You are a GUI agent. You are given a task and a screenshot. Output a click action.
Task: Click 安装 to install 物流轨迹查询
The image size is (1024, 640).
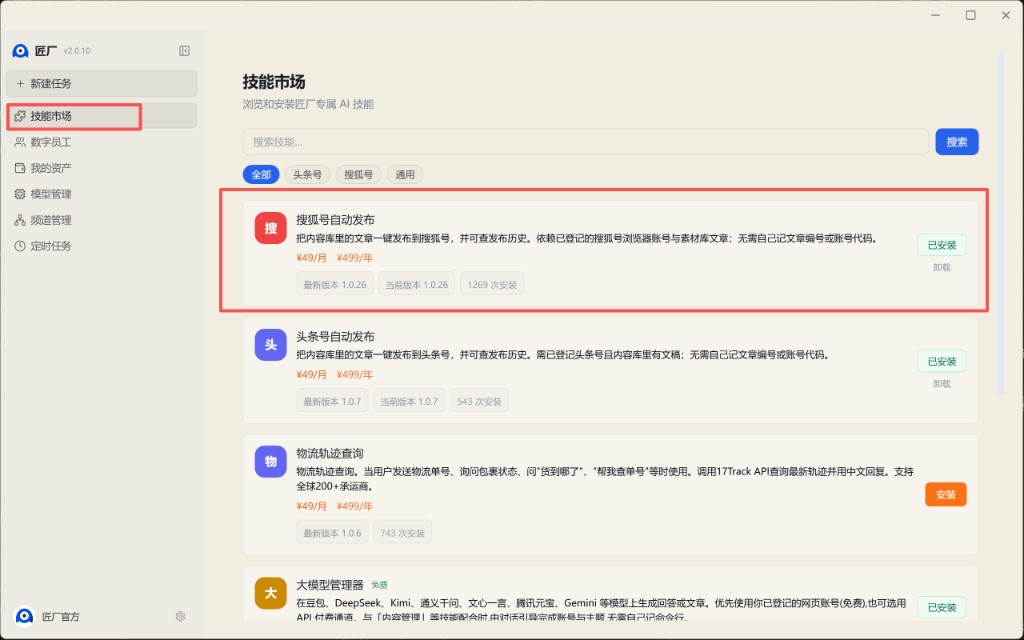point(945,494)
